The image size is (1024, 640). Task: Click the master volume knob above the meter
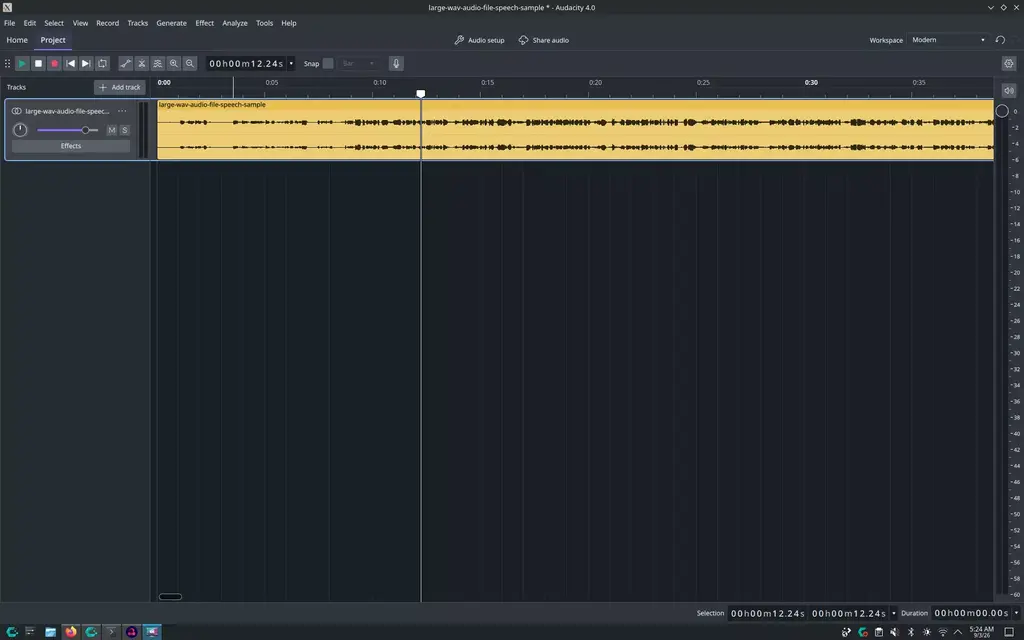[x=1002, y=111]
